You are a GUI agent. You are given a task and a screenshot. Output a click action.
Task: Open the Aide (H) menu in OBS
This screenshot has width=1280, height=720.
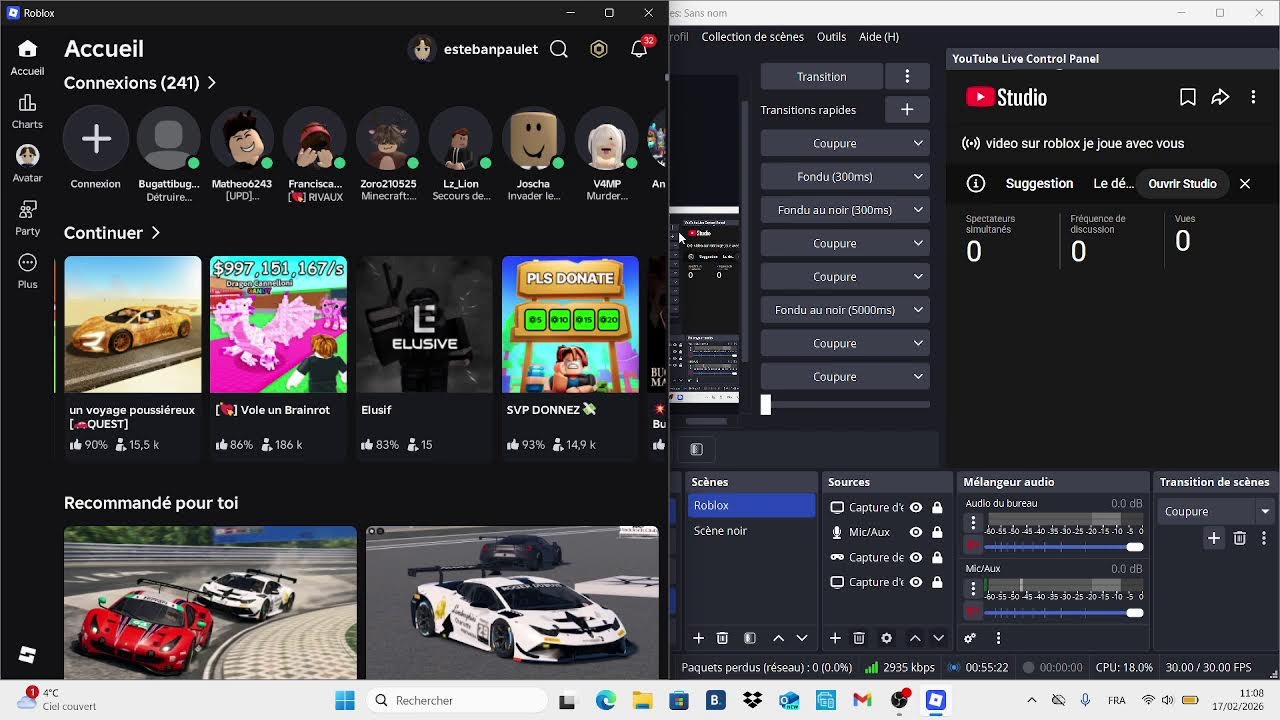pyautogui.click(x=879, y=37)
